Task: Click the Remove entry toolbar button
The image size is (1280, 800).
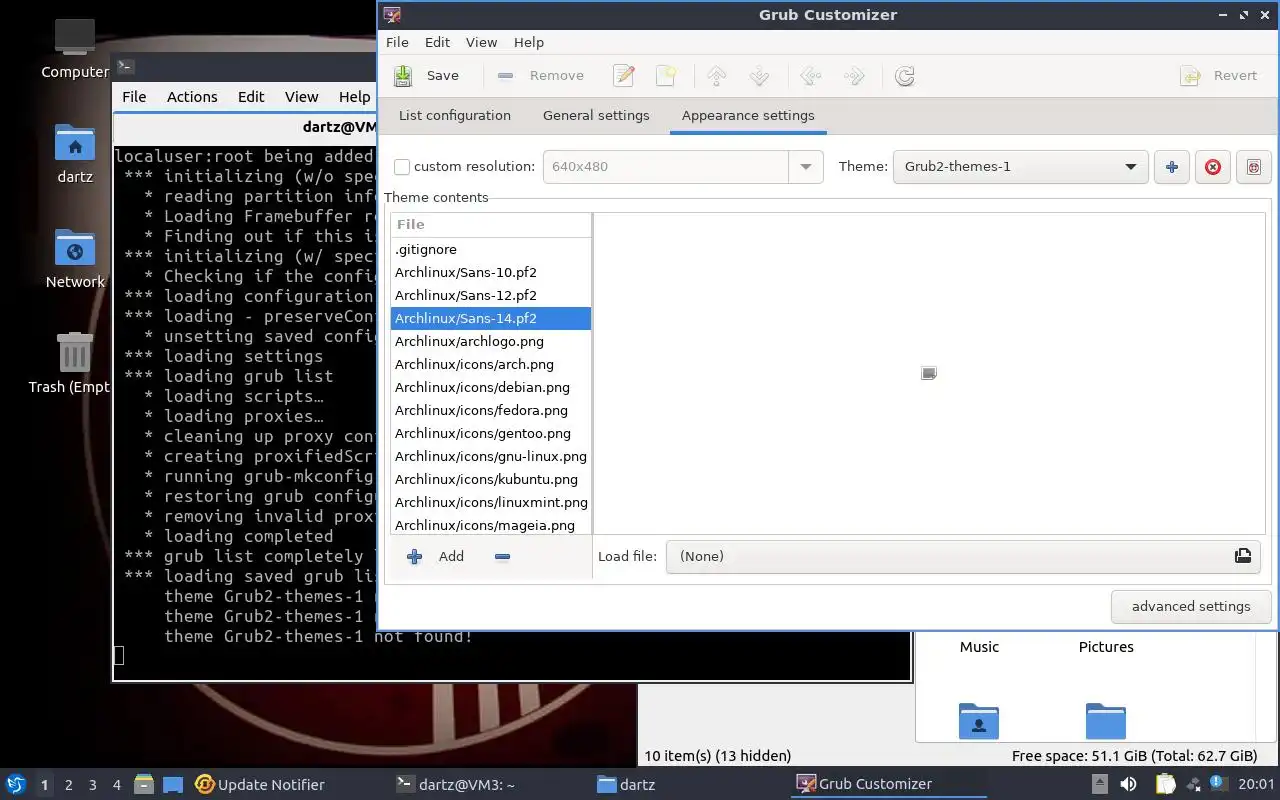Action: [x=541, y=76]
